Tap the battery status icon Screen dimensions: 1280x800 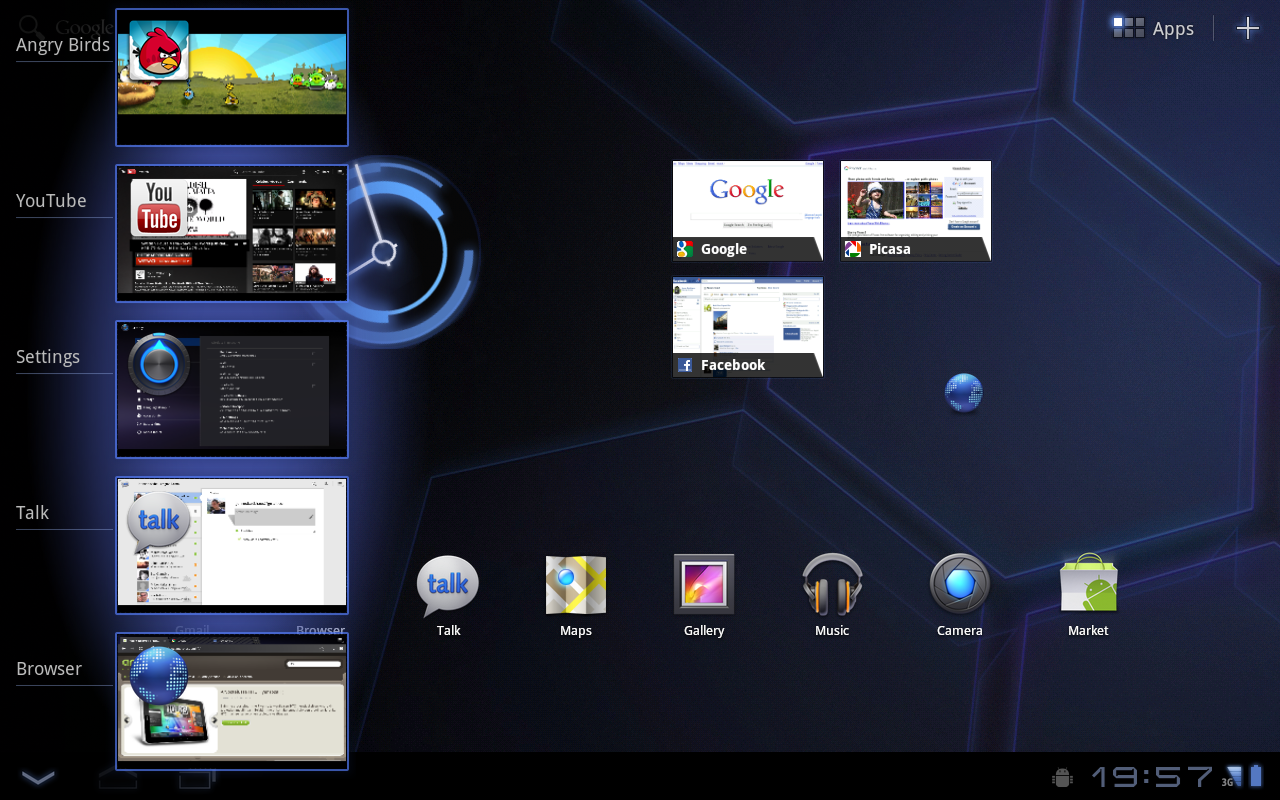1255,776
